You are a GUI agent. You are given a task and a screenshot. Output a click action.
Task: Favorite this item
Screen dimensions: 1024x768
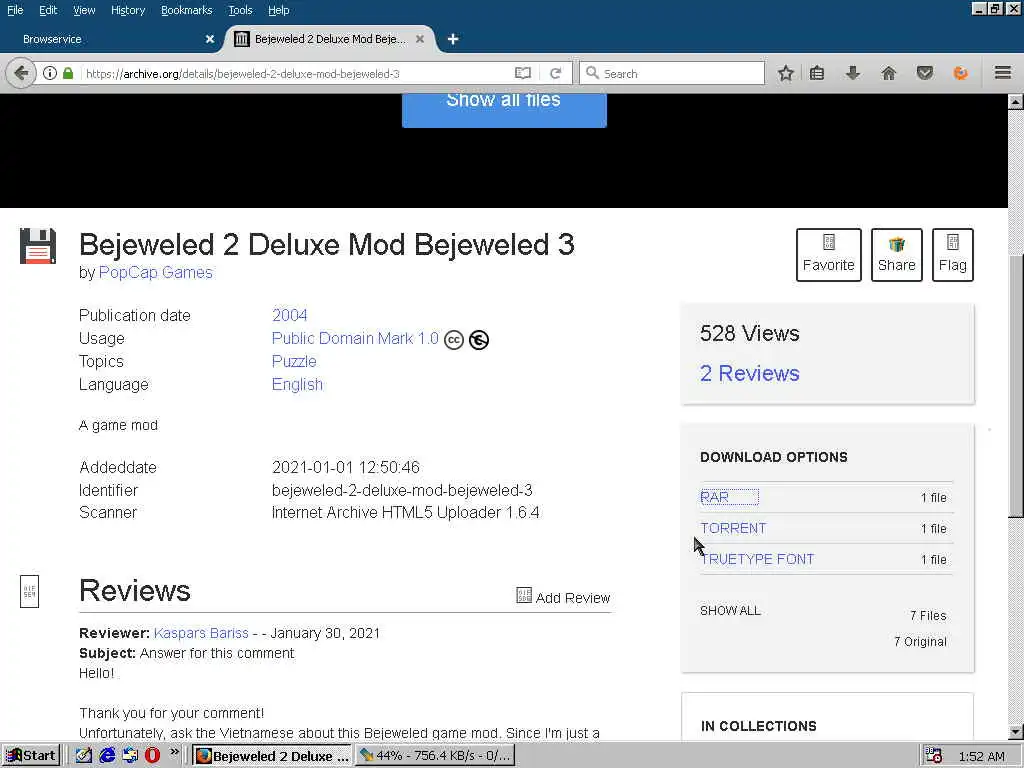point(829,255)
